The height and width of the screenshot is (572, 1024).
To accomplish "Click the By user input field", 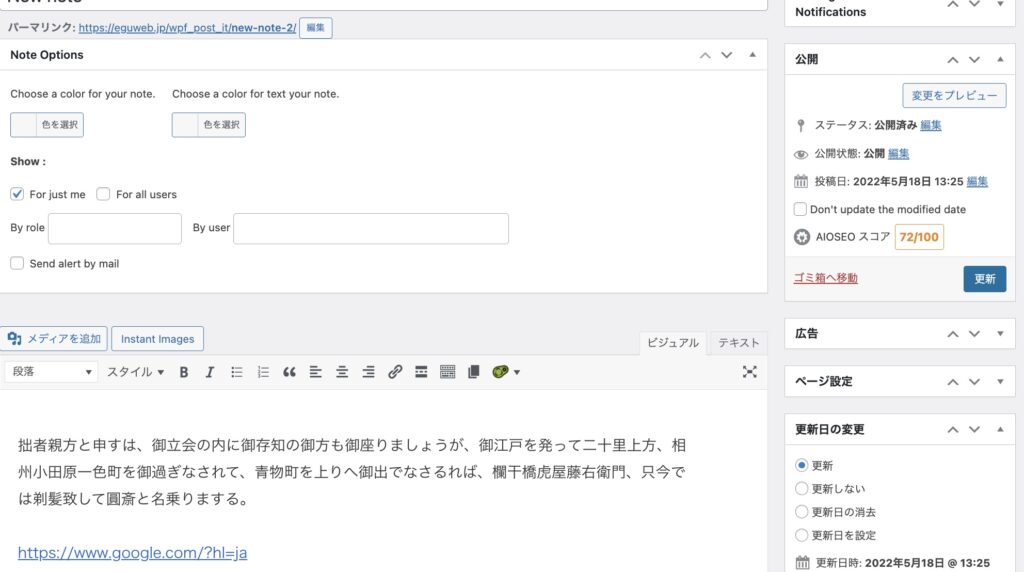I will pos(371,228).
